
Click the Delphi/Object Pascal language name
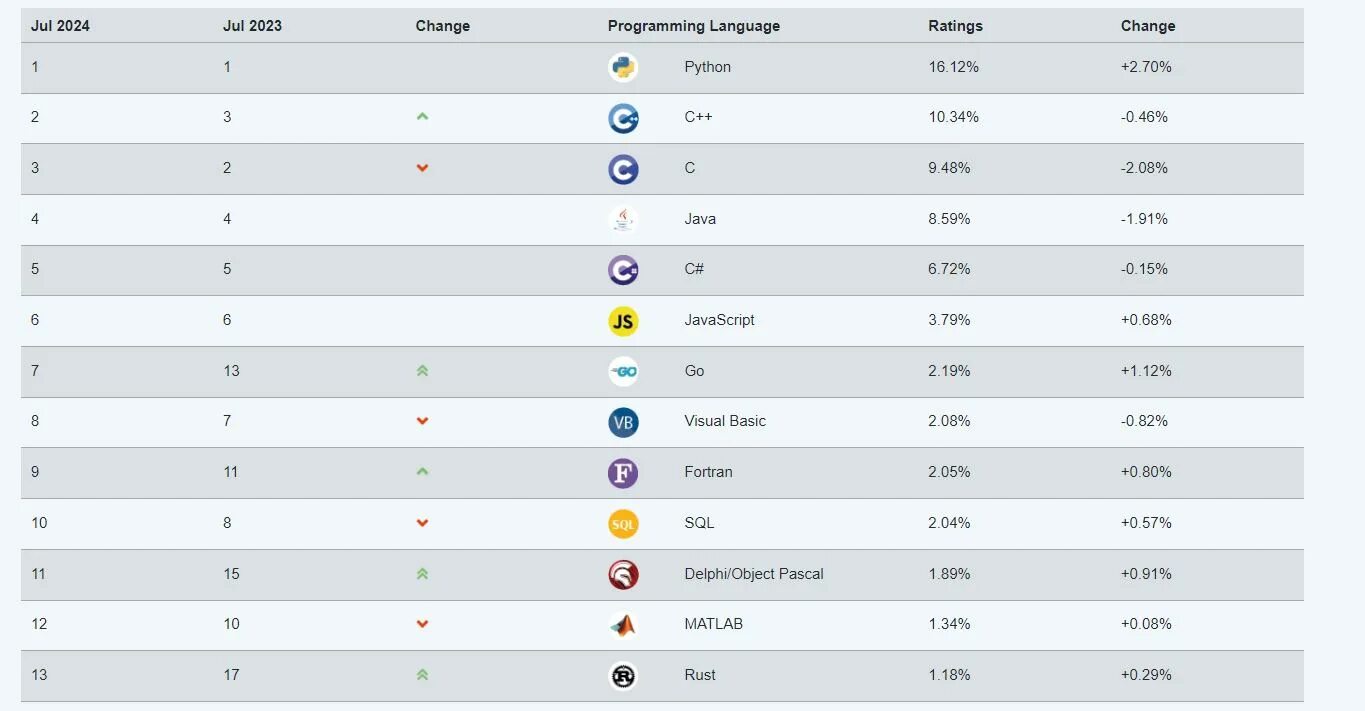pos(754,574)
